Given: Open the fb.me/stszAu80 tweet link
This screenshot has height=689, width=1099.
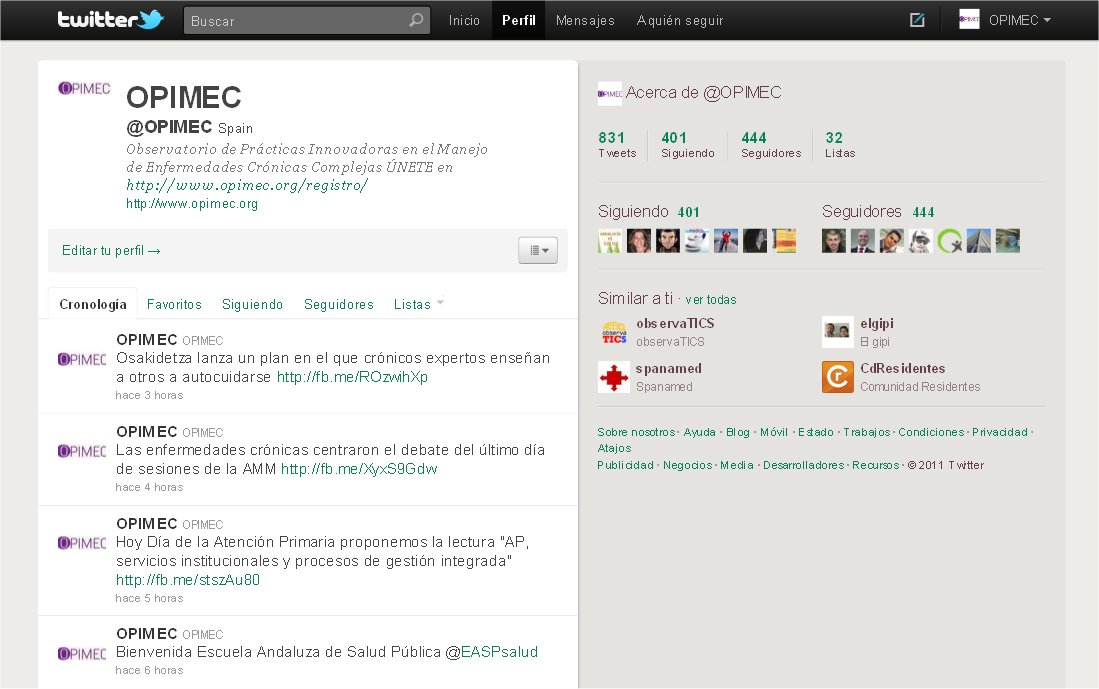Looking at the screenshot, I should (x=188, y=580).
